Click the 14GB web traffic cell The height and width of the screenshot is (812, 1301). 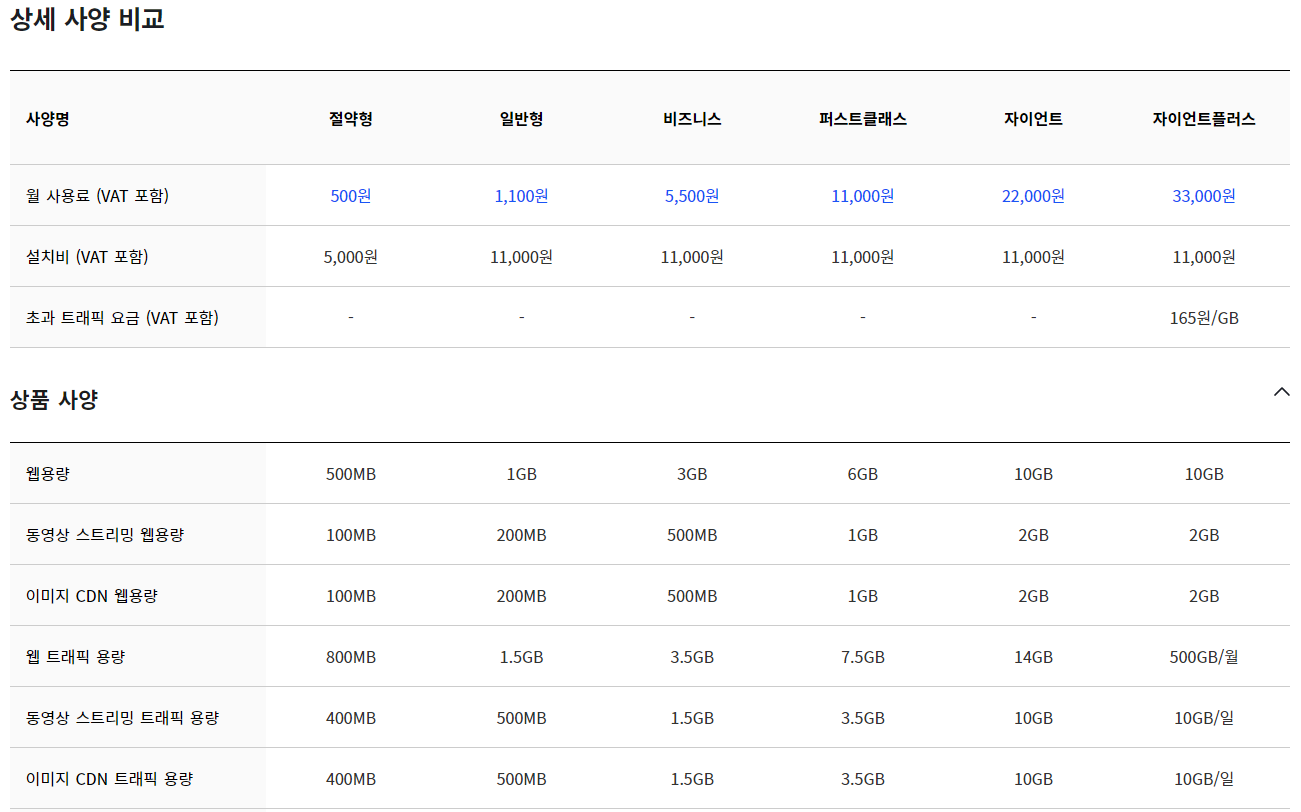1033,657
